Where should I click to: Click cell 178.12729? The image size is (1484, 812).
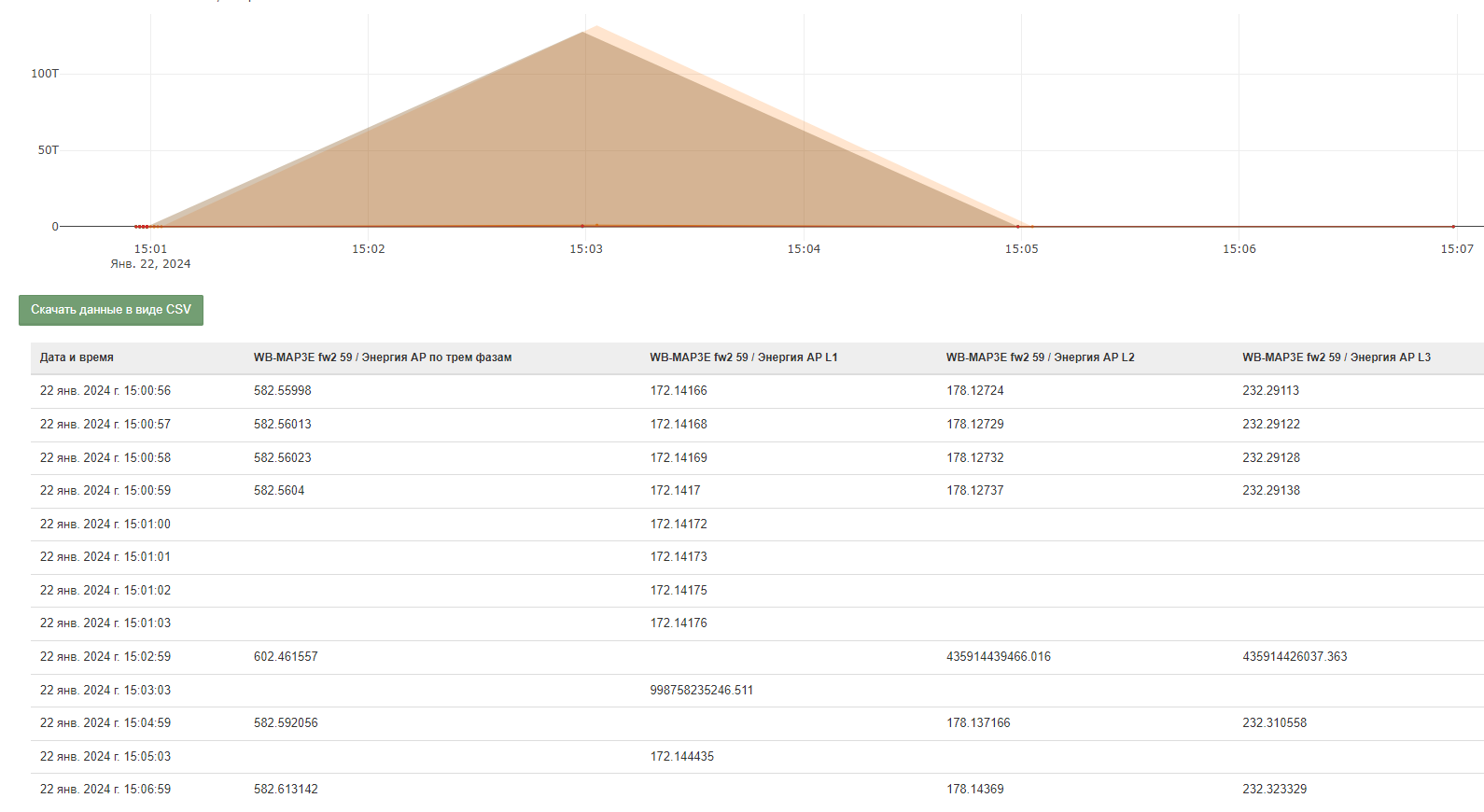[975, 425]
